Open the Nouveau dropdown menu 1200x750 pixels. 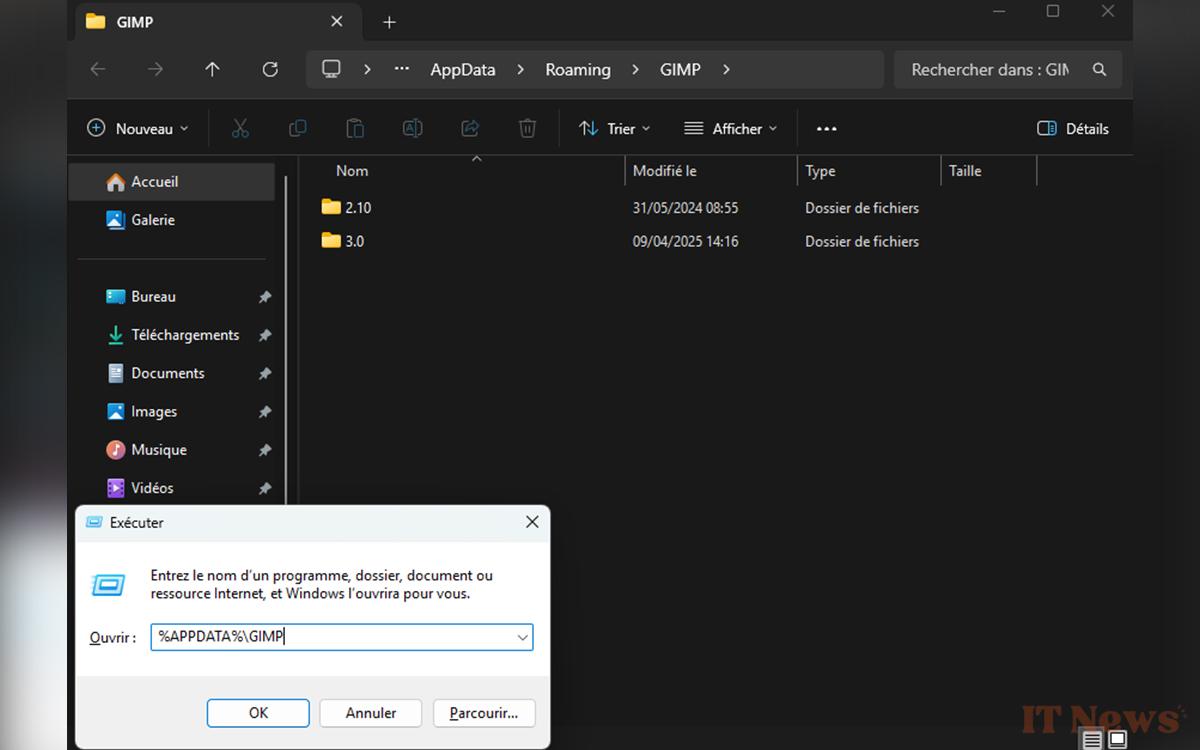[x=138, y=128]
